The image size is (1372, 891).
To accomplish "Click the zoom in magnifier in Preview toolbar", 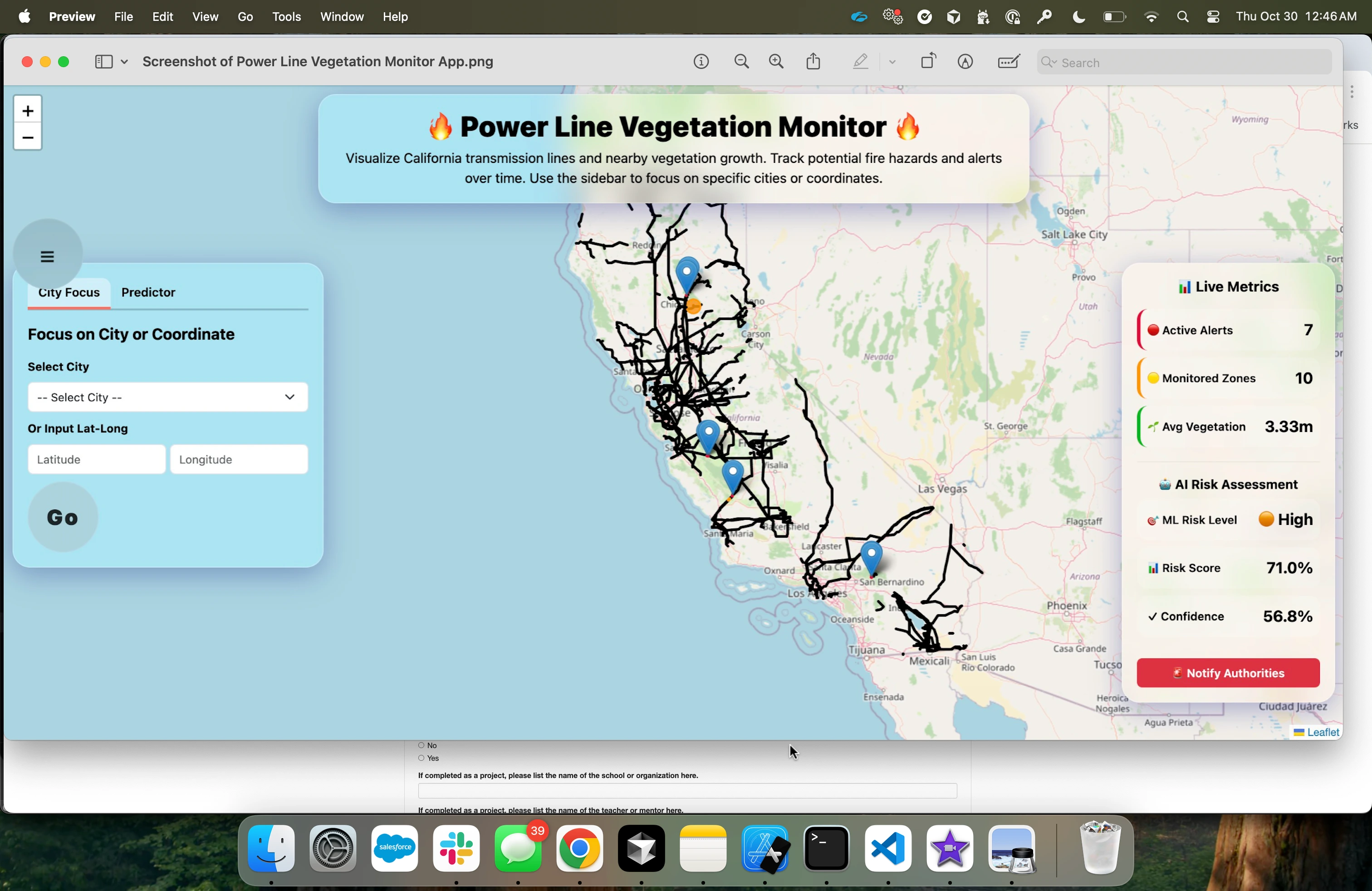I will pyautogui.click(x=776, y=62).
